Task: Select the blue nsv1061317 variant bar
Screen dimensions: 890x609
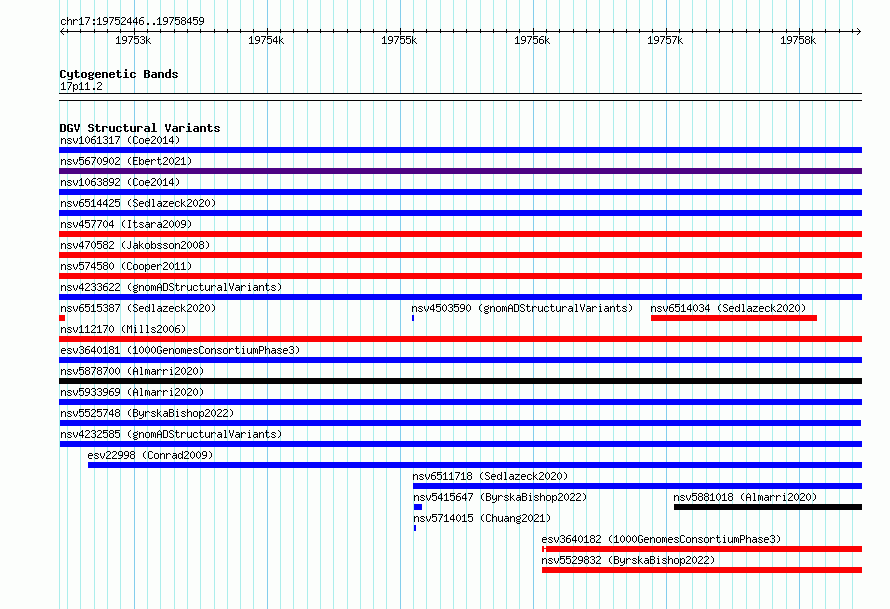Action: [x=460, y=150]
